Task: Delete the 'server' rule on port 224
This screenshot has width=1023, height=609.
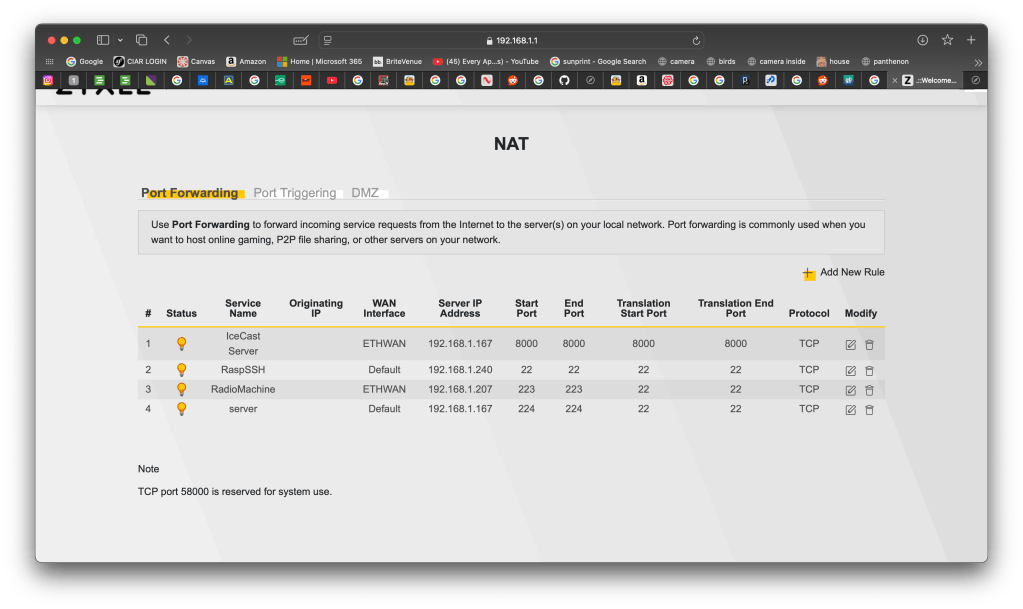Action: point(869,409)
